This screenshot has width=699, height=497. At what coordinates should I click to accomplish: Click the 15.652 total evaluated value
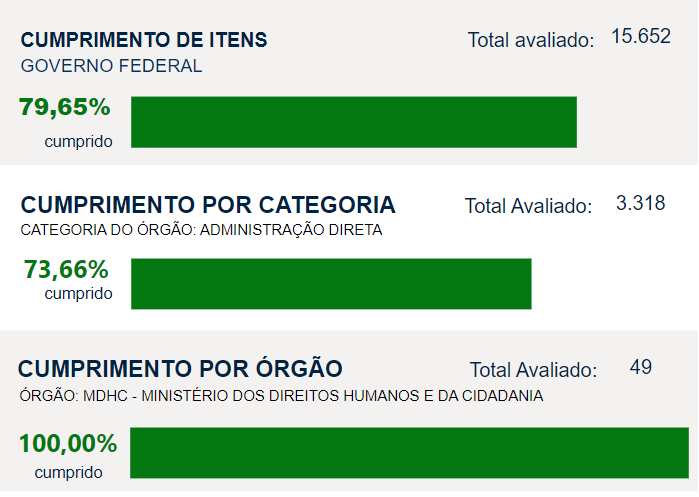pos(640,37)
